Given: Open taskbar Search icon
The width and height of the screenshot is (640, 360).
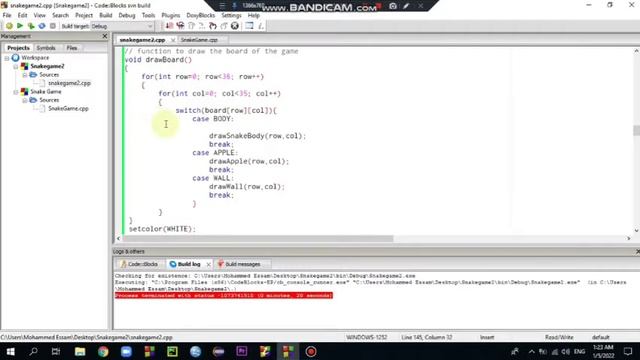Looking at the screenshot, I should pos(33,351).
